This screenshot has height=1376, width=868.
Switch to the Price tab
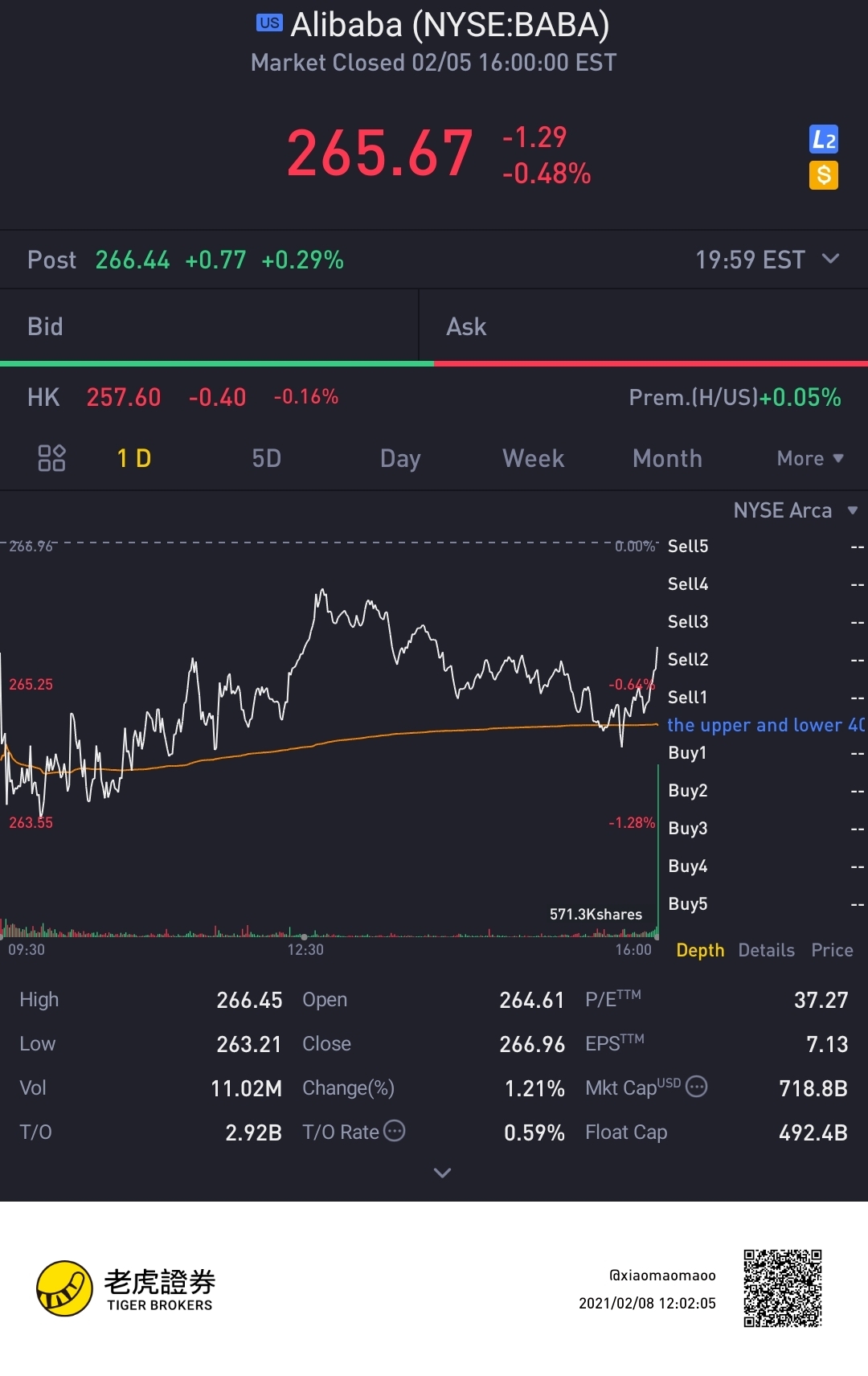pos(832,950)
